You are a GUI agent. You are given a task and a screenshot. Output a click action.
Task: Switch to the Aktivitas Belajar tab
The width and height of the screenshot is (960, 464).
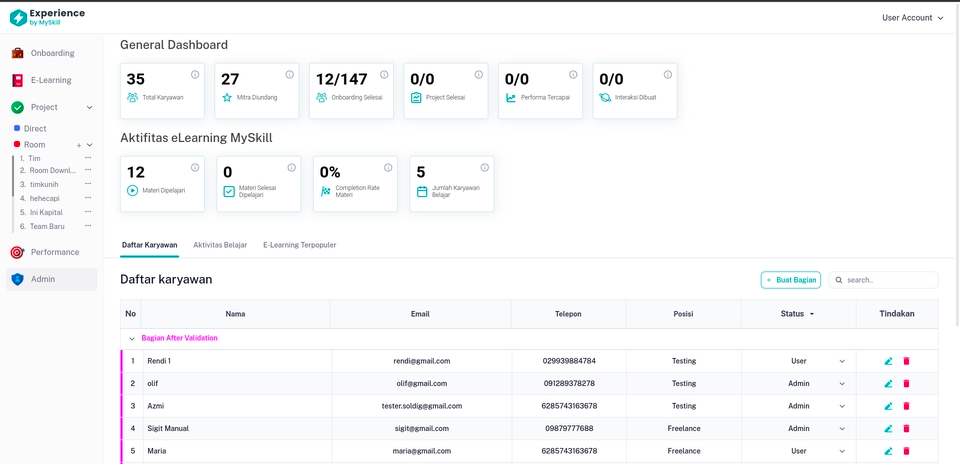pos(220,245)
